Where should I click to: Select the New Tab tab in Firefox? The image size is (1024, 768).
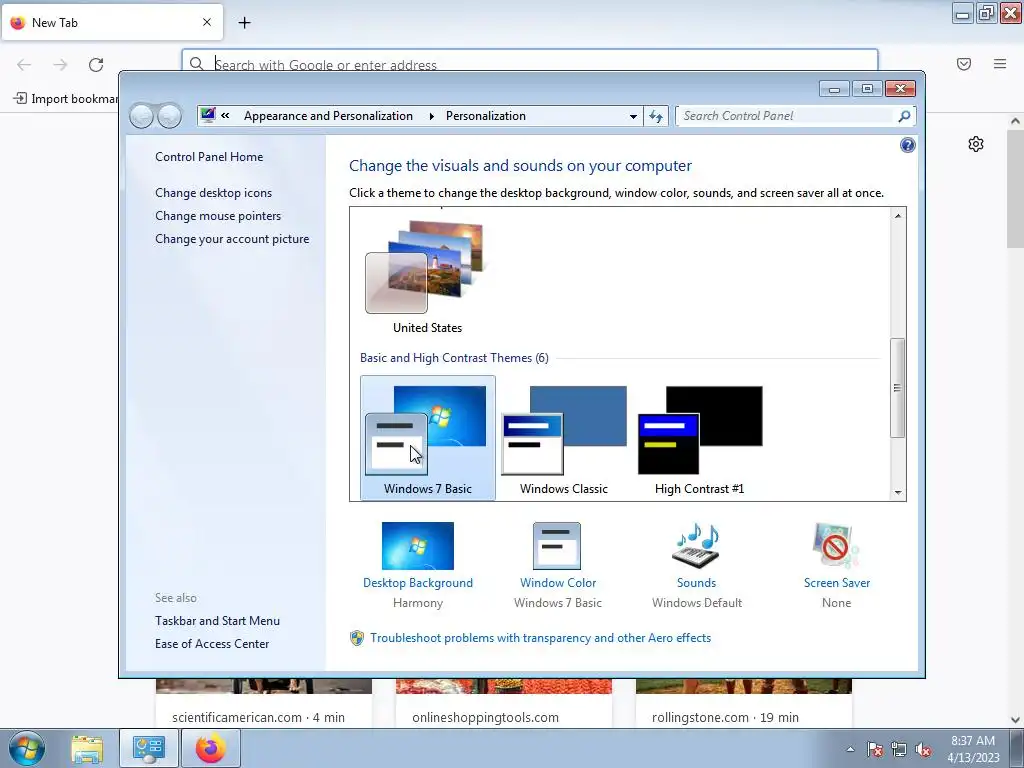click(112, 23)
